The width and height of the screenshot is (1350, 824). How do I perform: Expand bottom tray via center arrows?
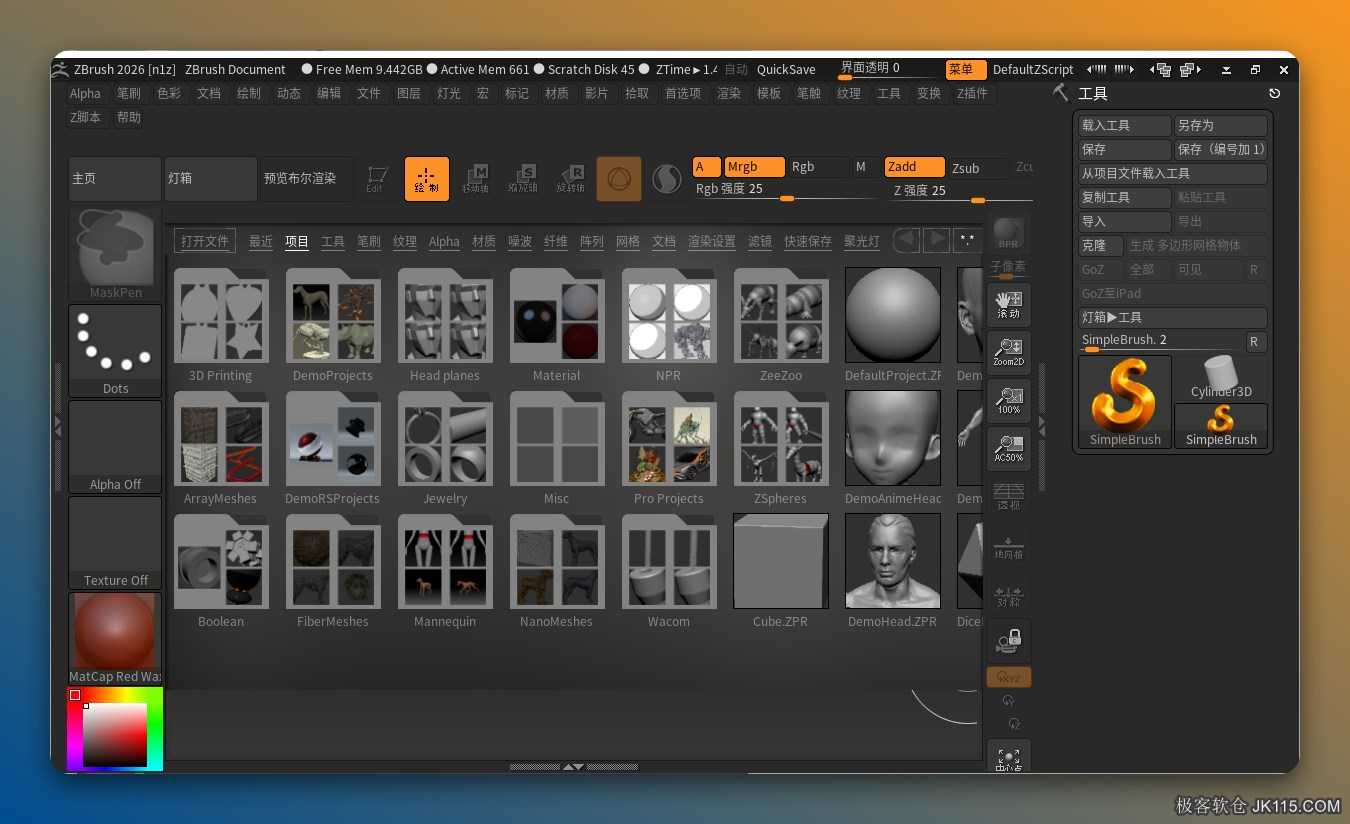tap(574, 767)
